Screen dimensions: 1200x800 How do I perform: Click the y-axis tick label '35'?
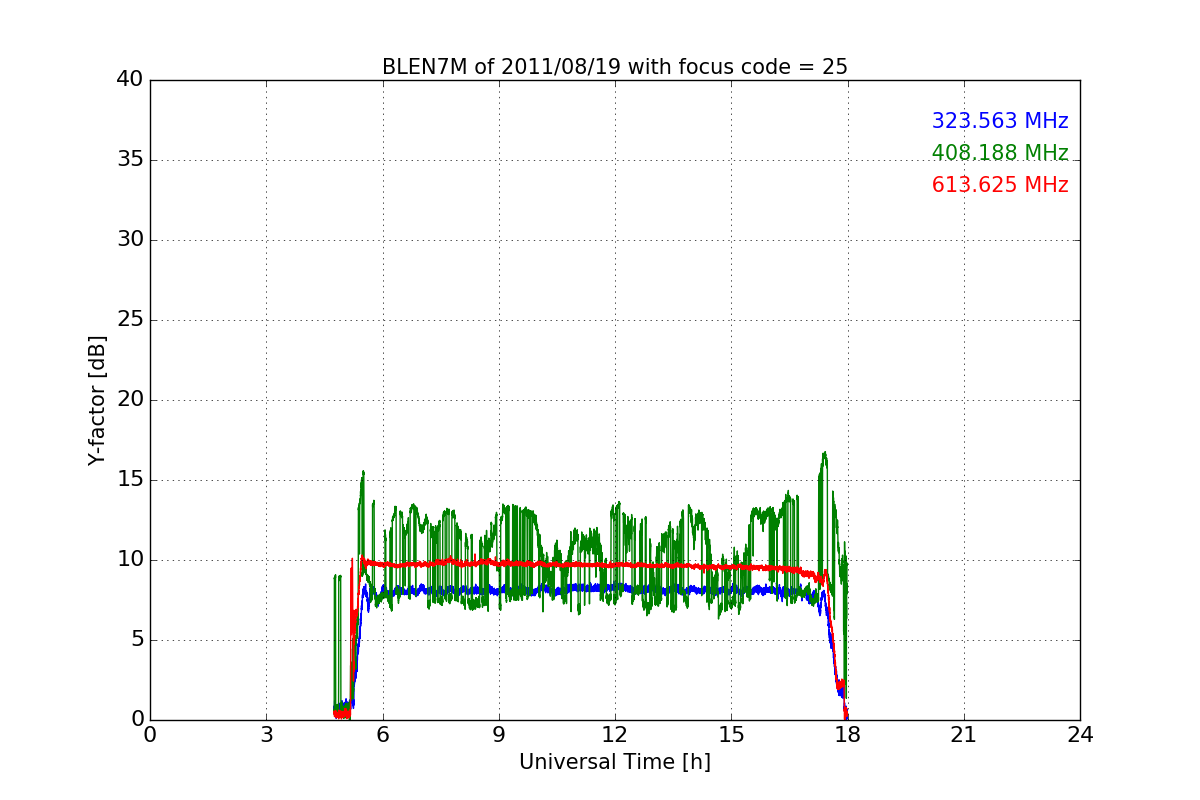coord(129,160)
